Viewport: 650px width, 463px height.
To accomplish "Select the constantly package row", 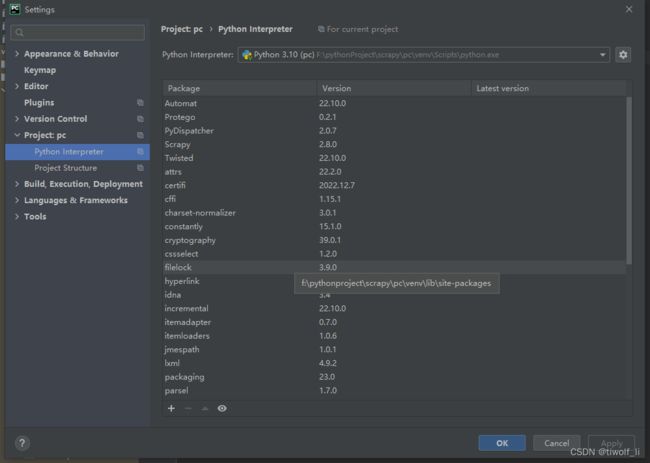I will pyautogui.click(x=394, y=226).
